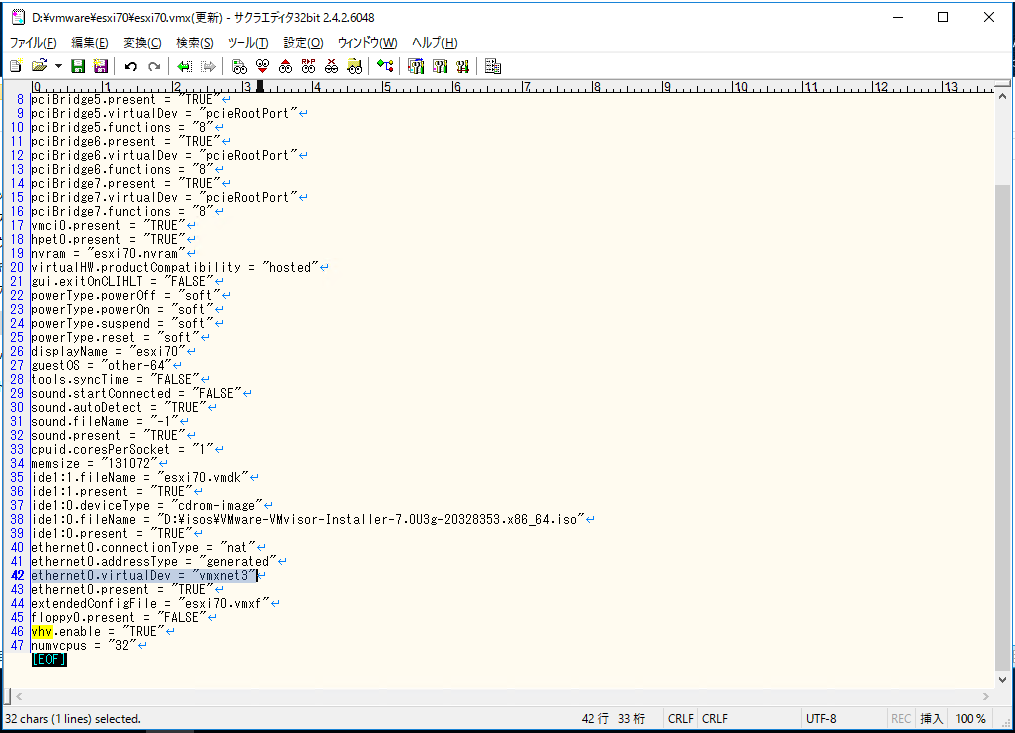Open the ファイル(F) menu
Image resolution: width=1015 pixels, height=733 pixels.
(x=33, y=43)
